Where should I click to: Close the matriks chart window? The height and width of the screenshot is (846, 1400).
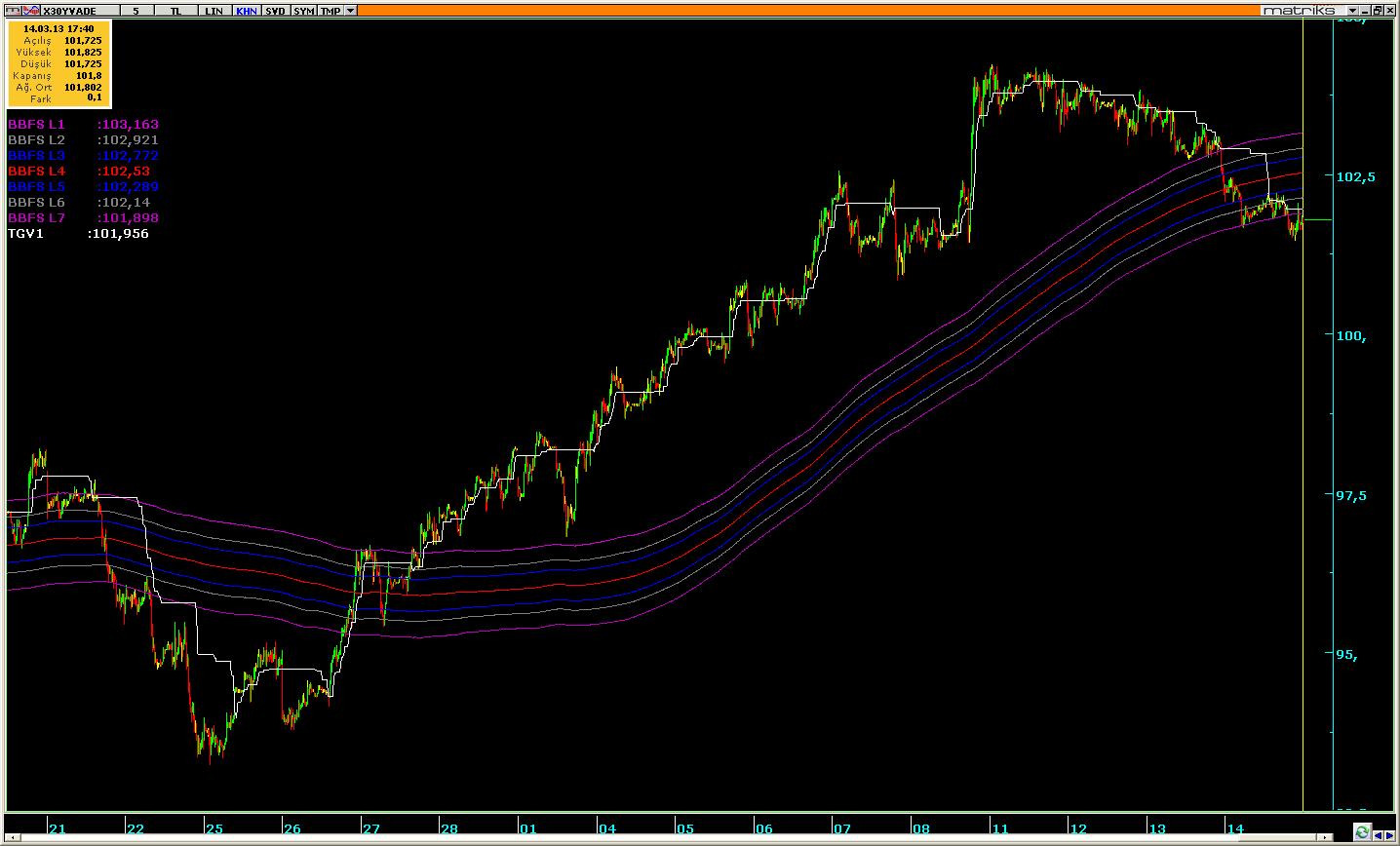(1390, 11)
